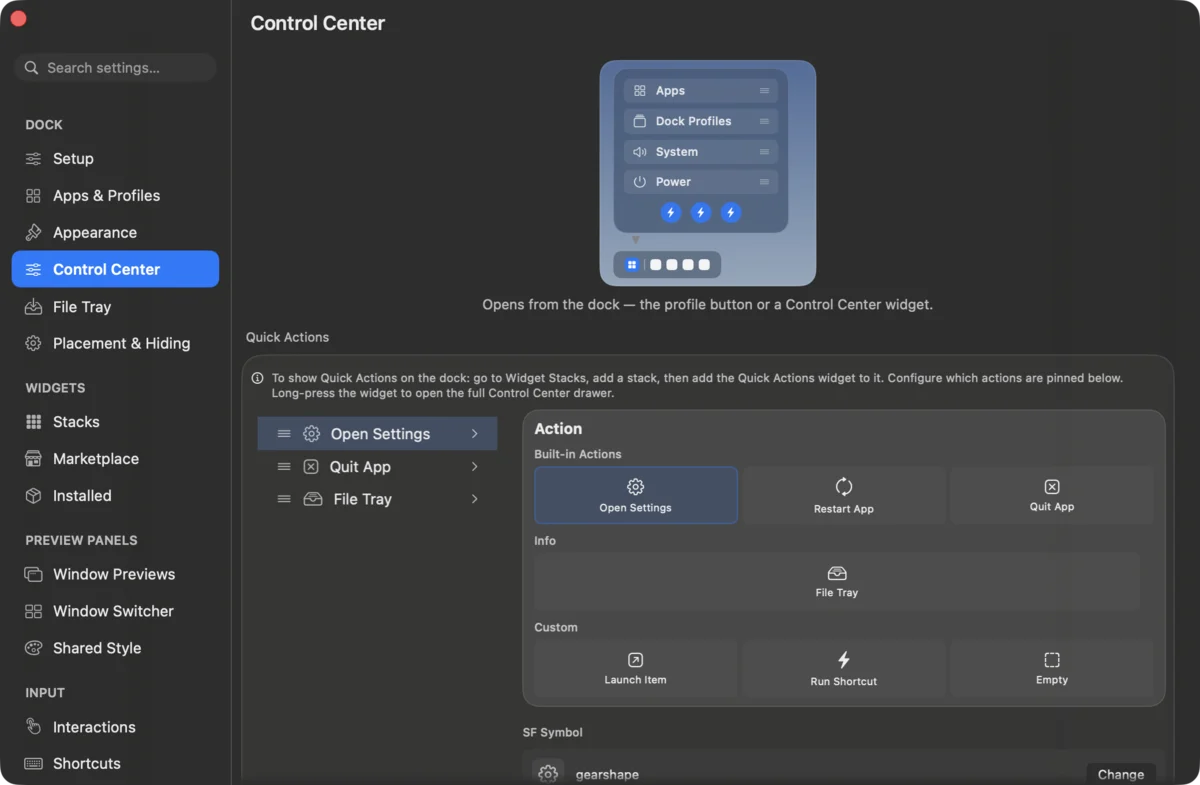
Task: Select Control Center in the sidebar
Action: pos(115,269)
